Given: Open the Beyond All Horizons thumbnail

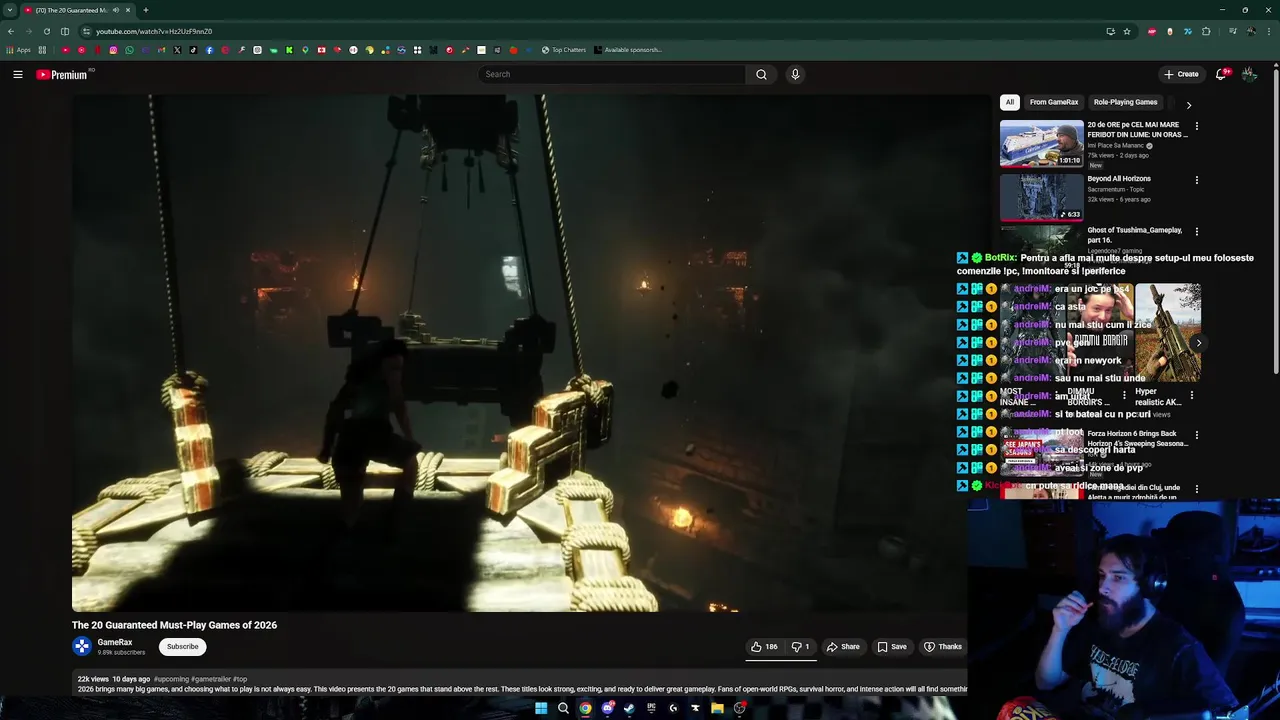Looking at the screenshot, I should [x=1041, y=197].
